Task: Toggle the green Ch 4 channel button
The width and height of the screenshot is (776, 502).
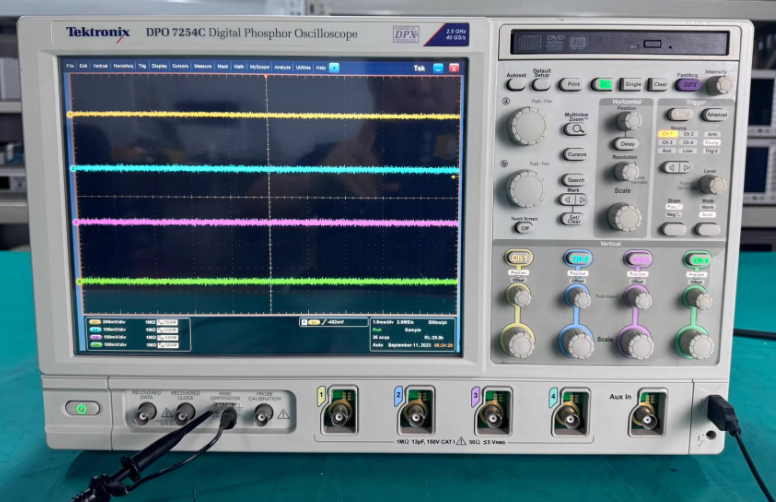Action: coord(698,259)
